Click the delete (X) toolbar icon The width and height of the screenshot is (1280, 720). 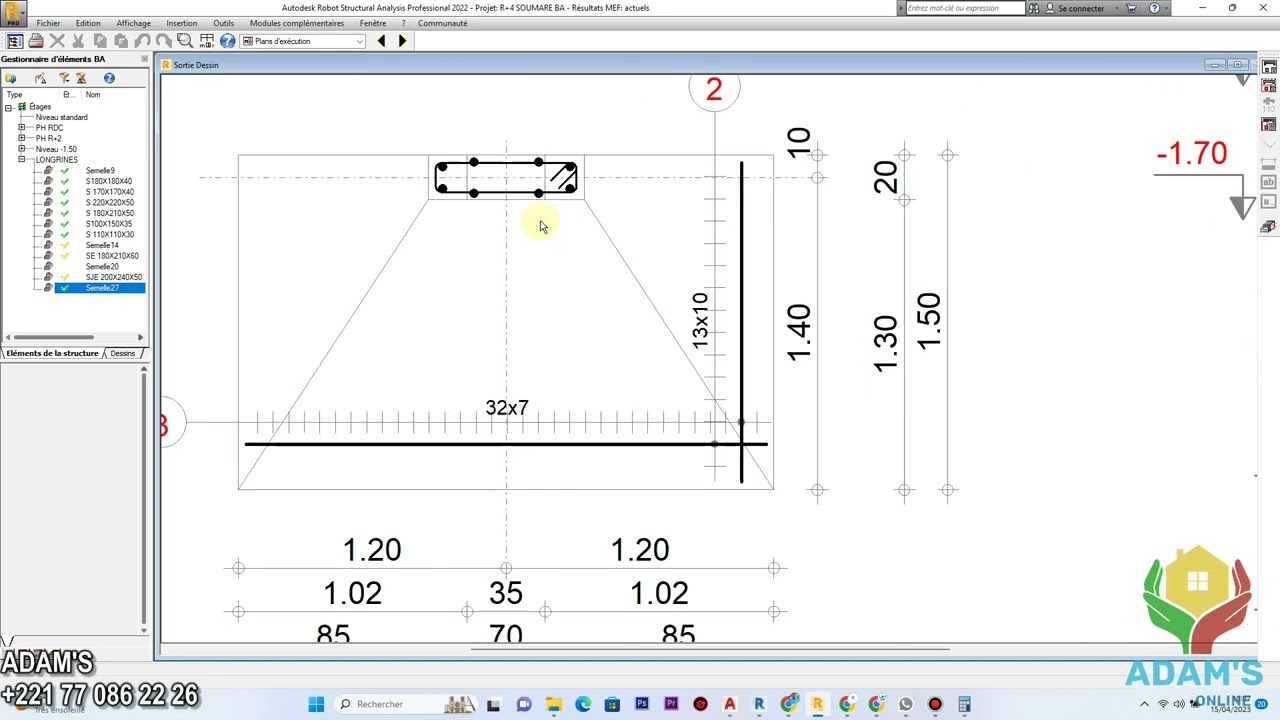click(x=57, y=41)
